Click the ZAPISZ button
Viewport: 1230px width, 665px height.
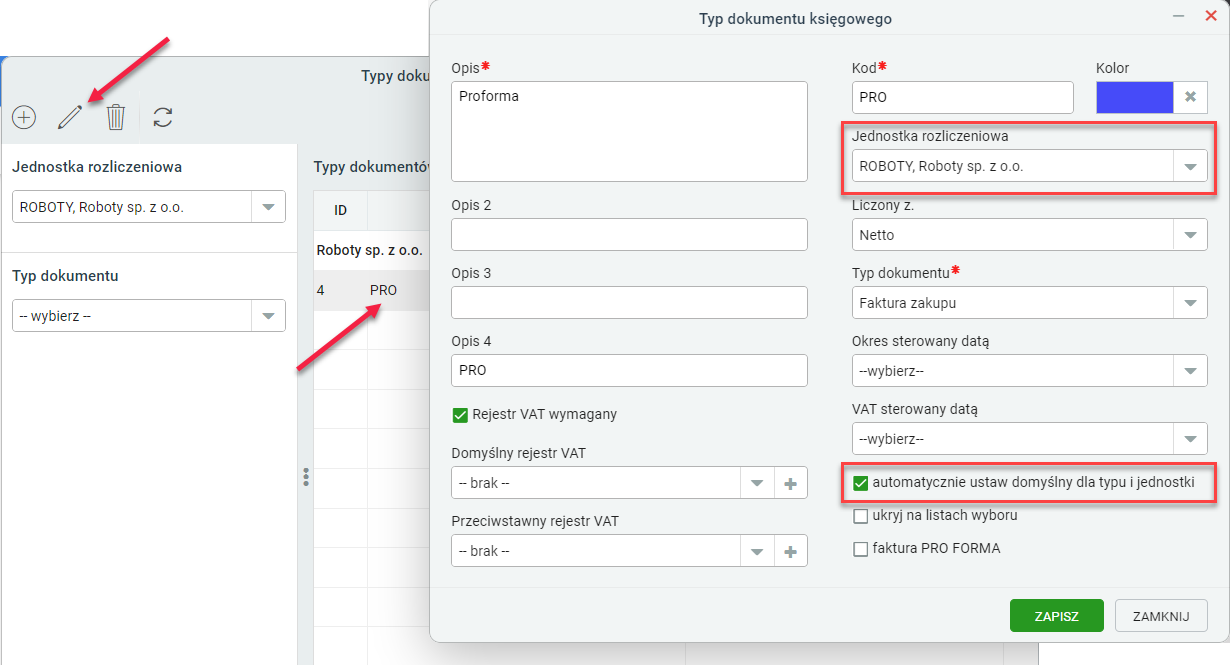click(1057, 616)
